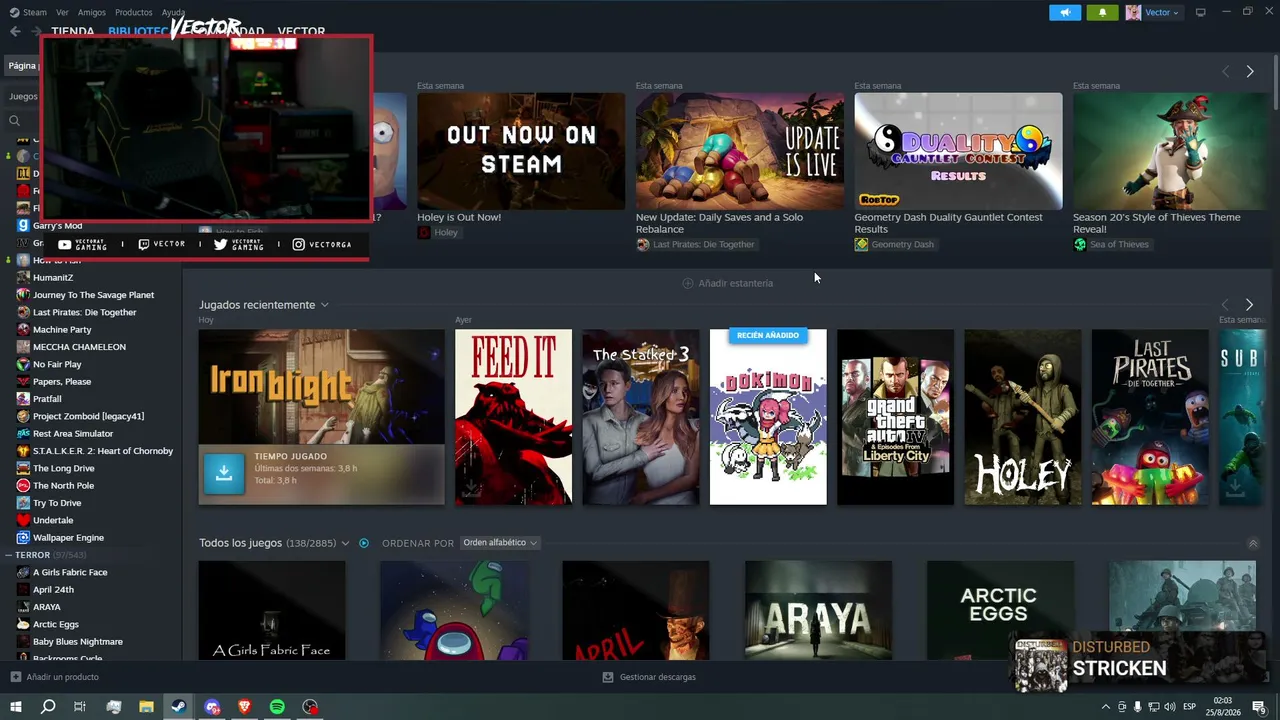Screen dimensions: 1280x720
Task: Open the Ver menu
Action: pyautogui.click(x=62, y=12)
